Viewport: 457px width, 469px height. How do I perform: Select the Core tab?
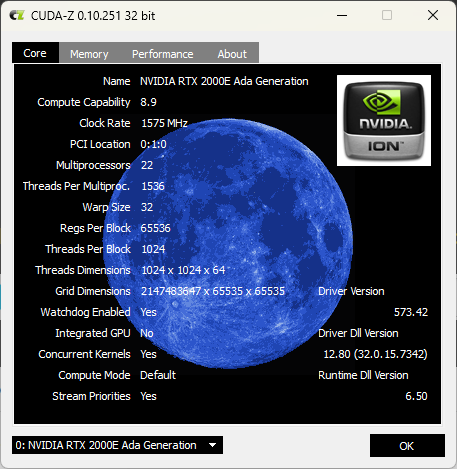[x=35, y=53]
